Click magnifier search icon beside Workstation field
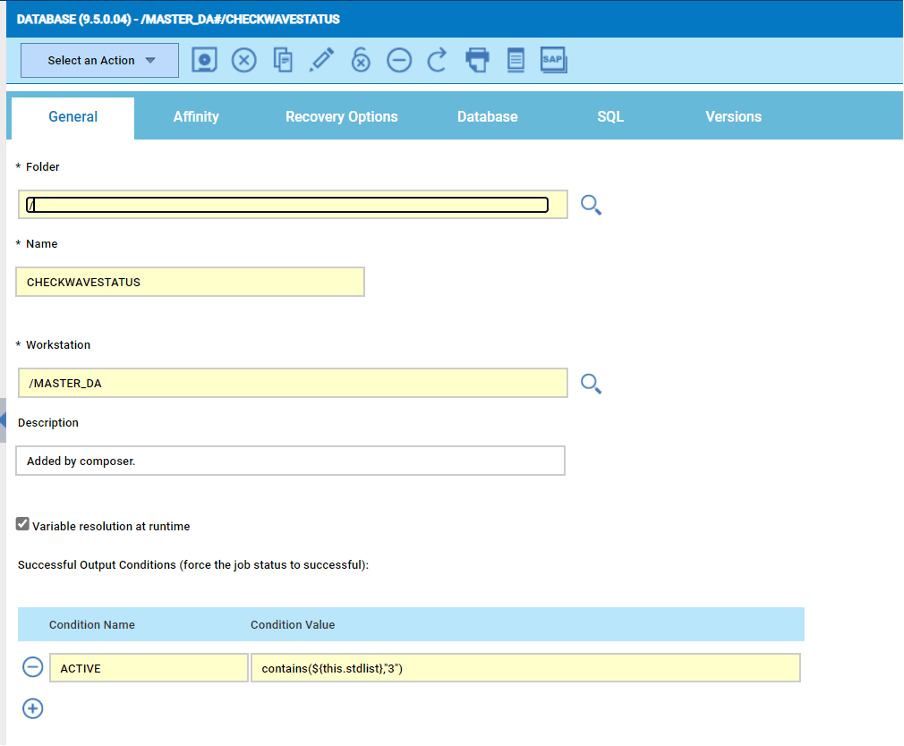Viewport: 904px width, 746px height. [591, 384]
